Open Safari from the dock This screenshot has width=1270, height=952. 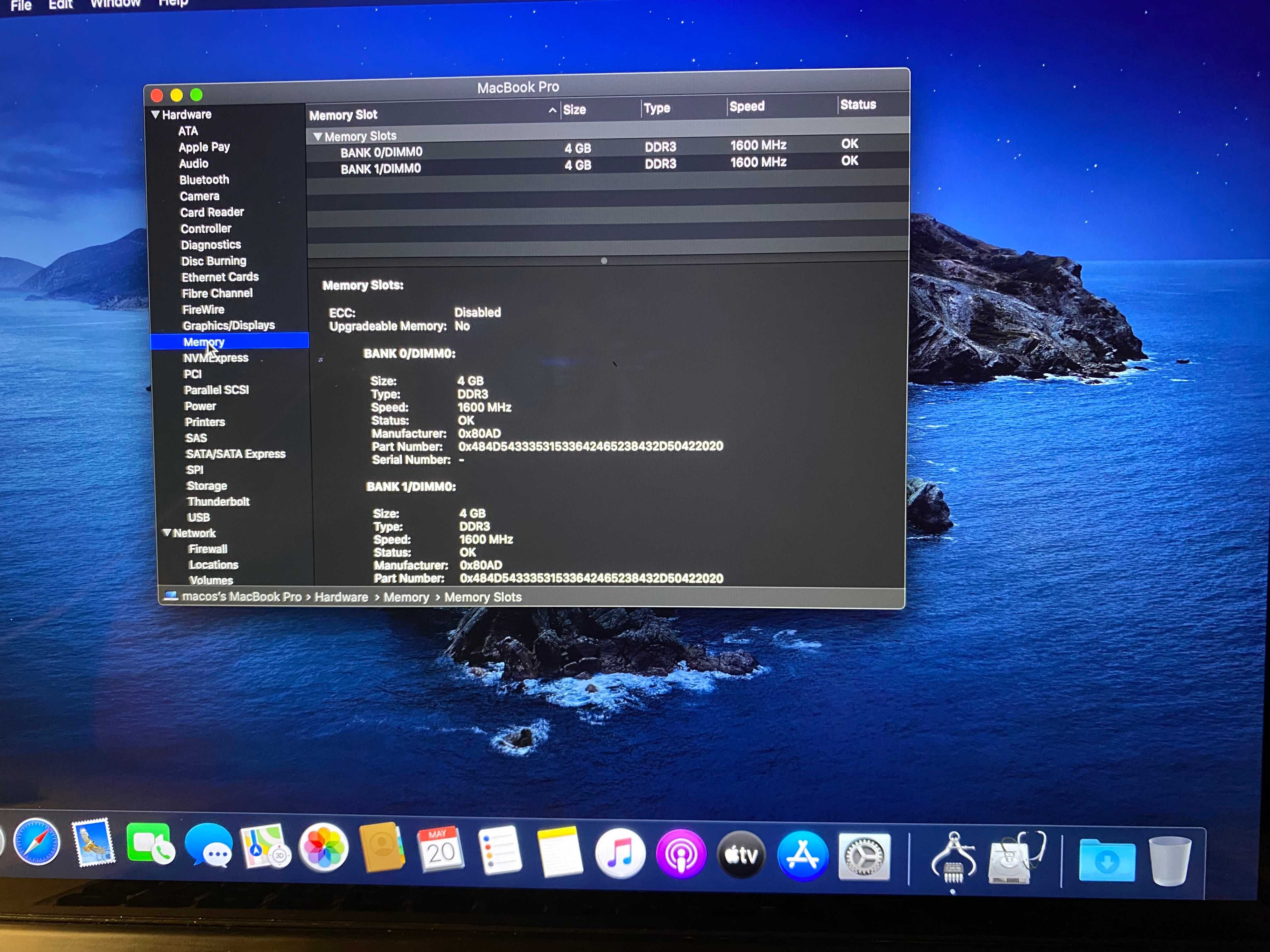pyautogui.click(x=36, y=842)
